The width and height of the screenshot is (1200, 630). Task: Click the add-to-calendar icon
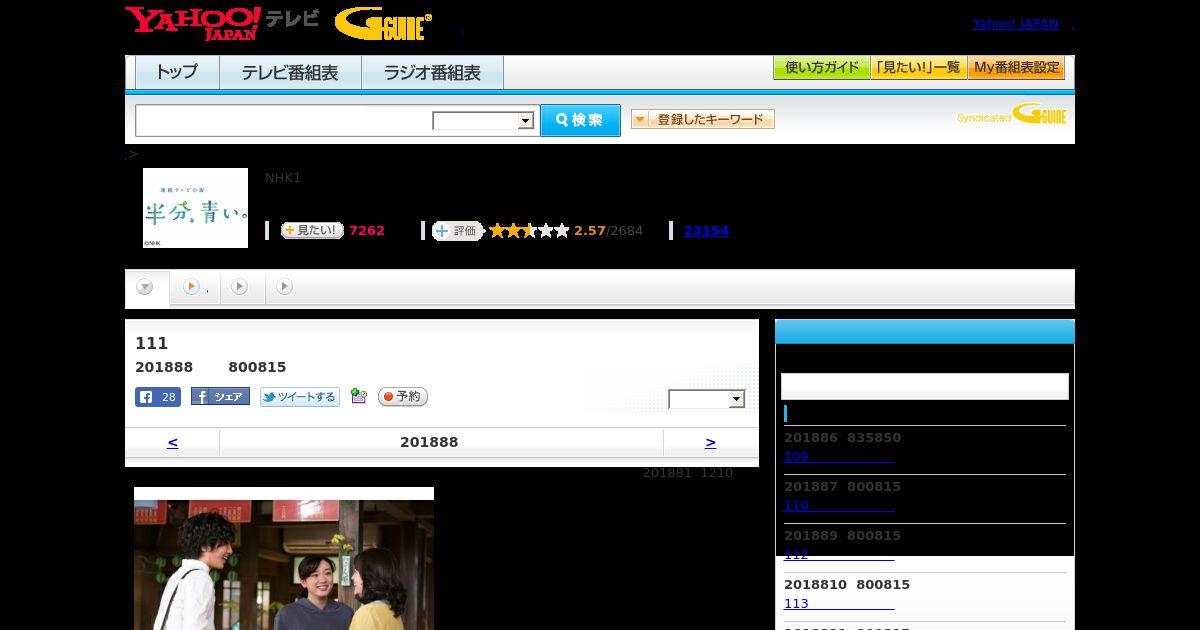click(x=359, y=397)
